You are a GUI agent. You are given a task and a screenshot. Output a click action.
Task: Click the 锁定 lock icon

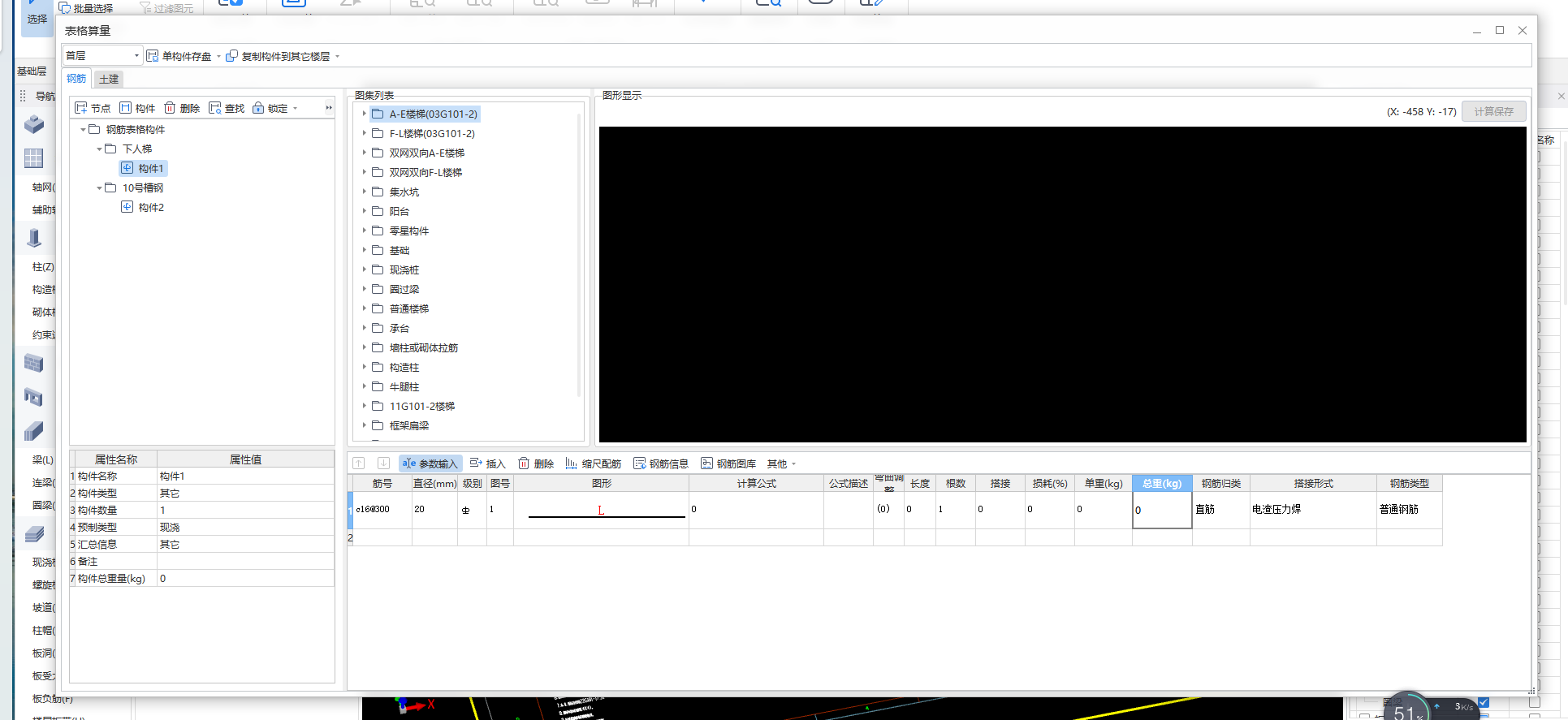(258, 108)
